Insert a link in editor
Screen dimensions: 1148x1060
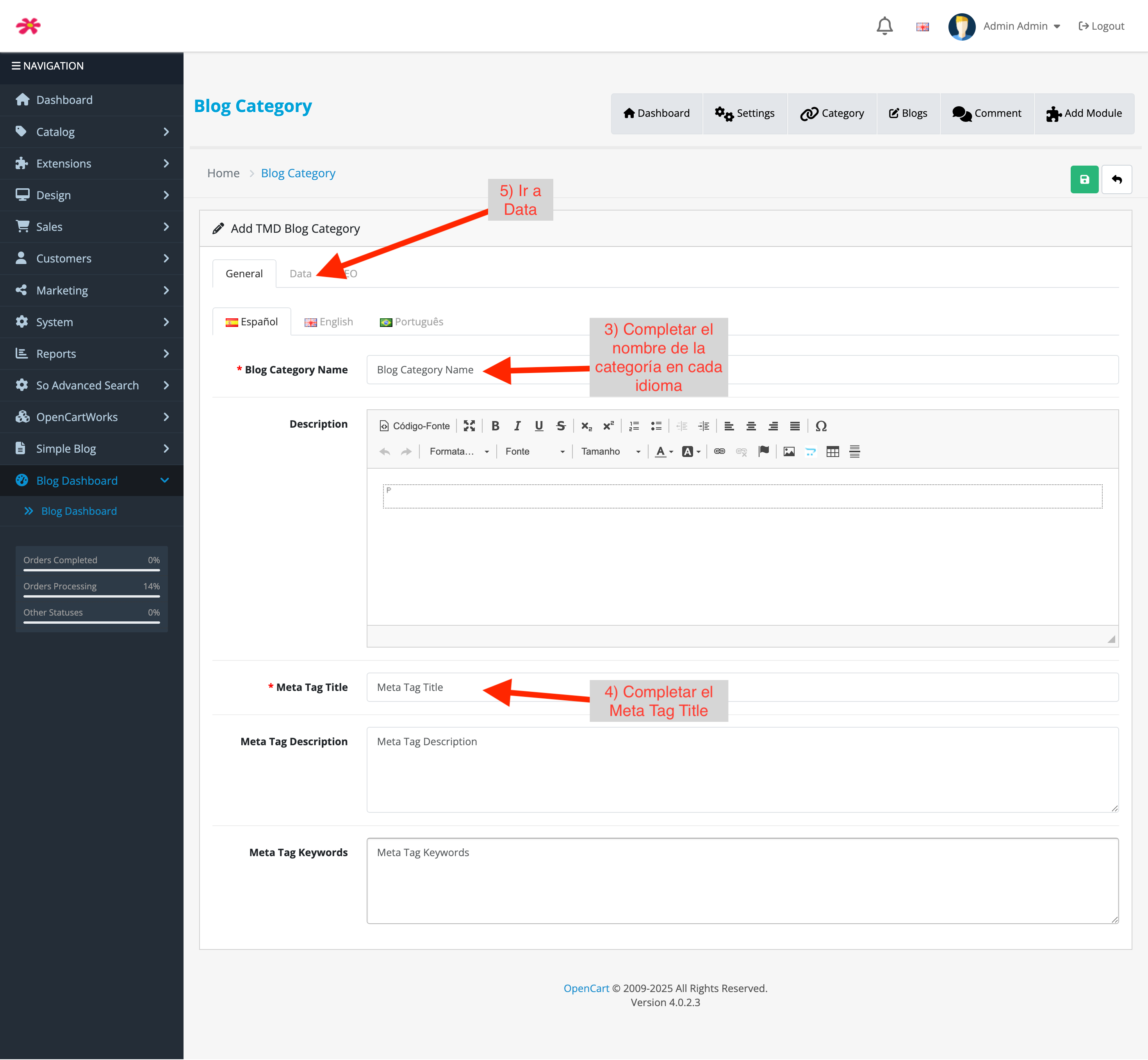(x=719, y=451)
